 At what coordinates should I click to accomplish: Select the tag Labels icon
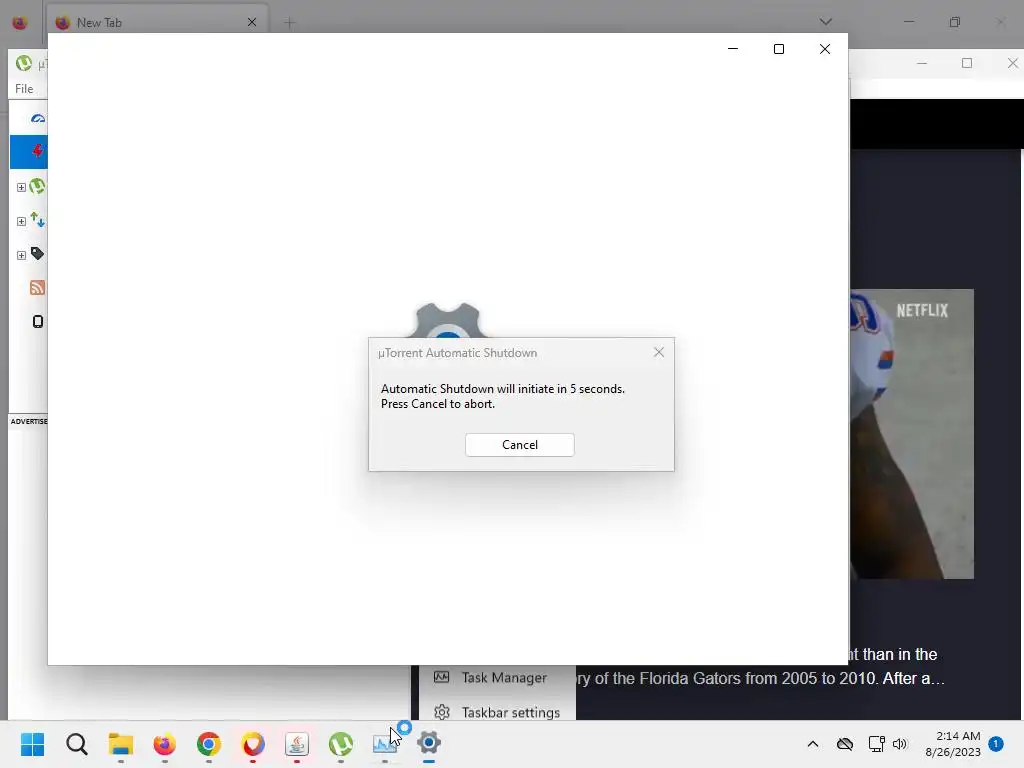pos(37,254)
